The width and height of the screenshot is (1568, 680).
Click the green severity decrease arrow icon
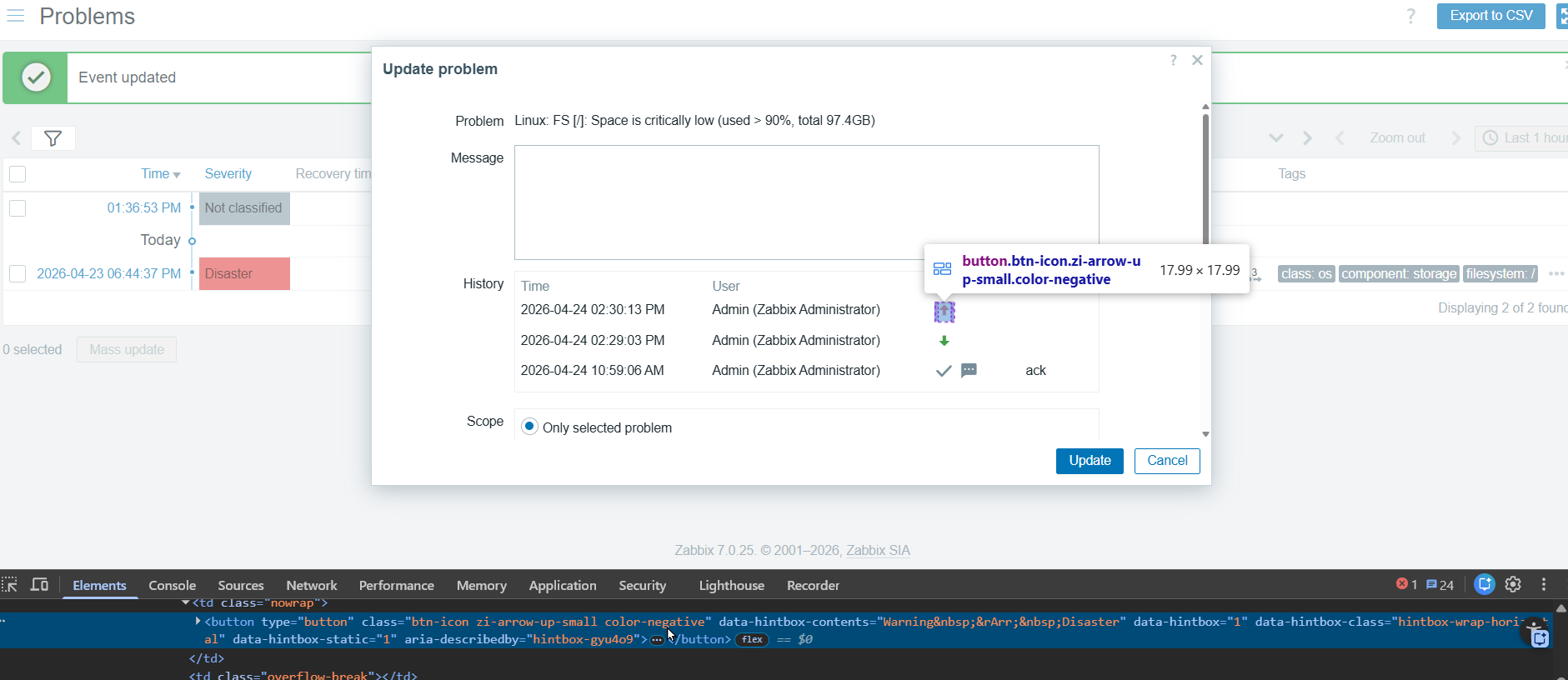[x=944, y=341]
